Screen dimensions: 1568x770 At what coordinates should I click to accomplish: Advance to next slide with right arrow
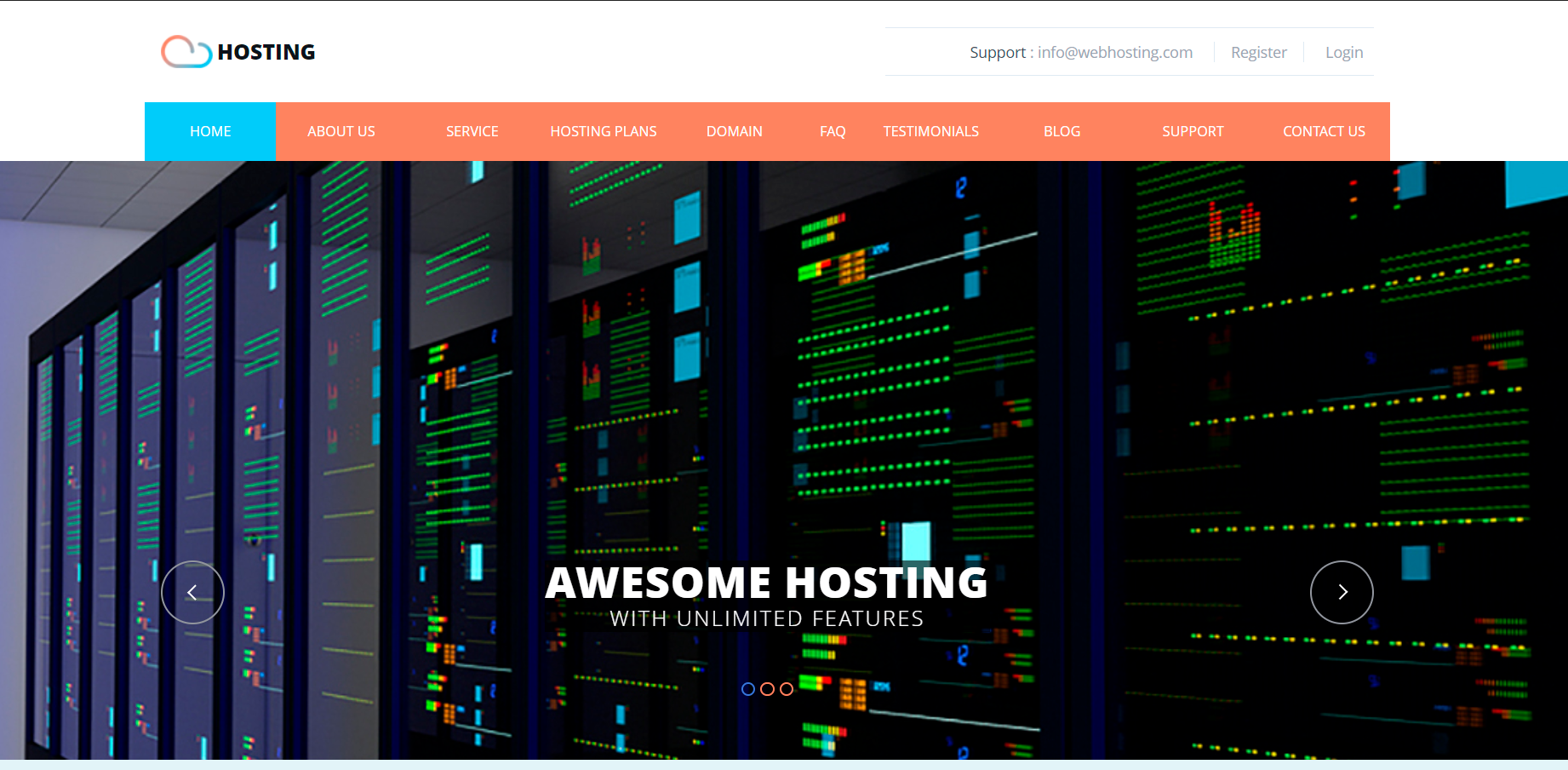pyautogui.click(x=1342, y=592)
